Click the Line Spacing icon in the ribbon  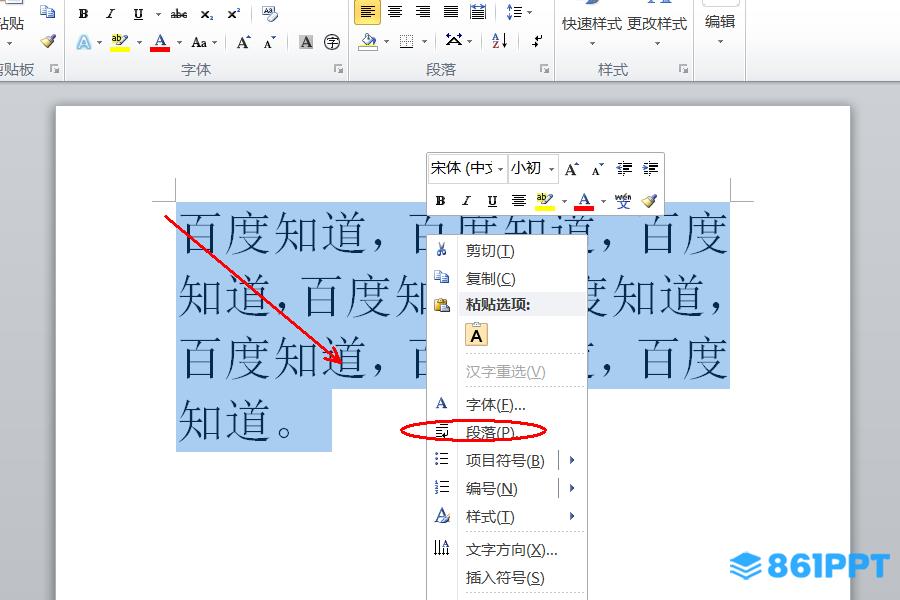click(514, 12)
